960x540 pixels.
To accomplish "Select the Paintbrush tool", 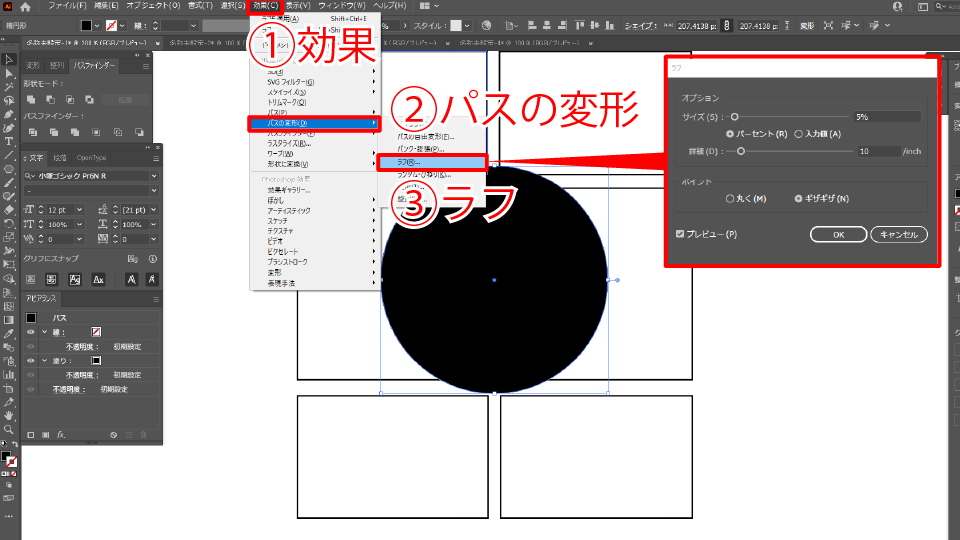I will (x=9, y=182).
